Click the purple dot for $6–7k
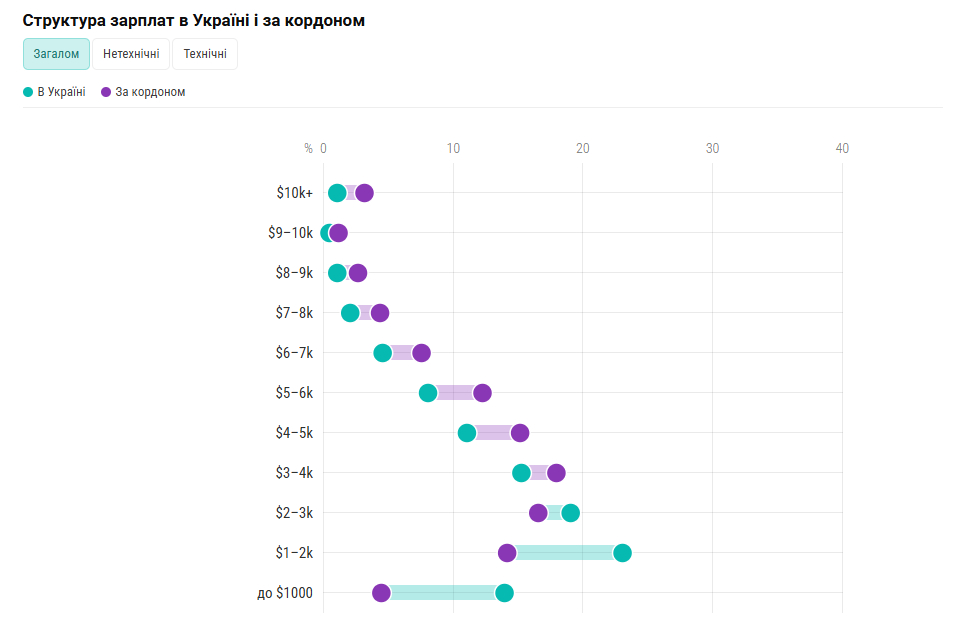The height and width of the screenshot is (643, 960). click(421, 353)
